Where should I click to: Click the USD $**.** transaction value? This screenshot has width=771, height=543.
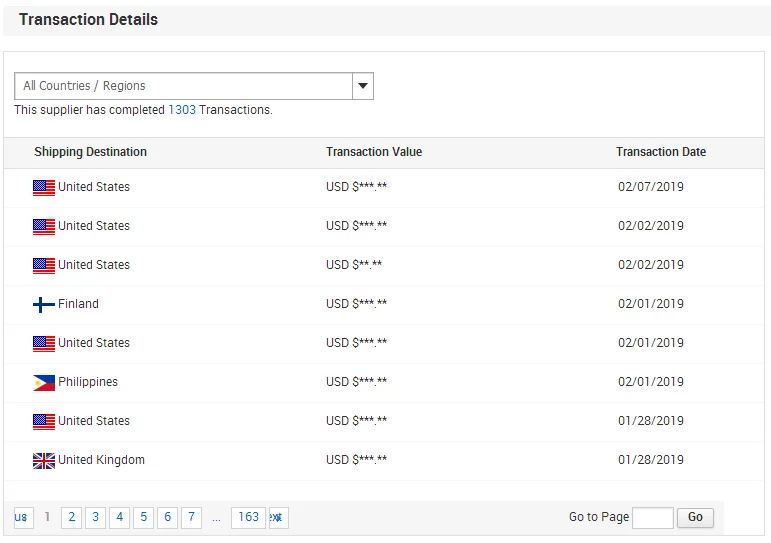click(354, 265)
